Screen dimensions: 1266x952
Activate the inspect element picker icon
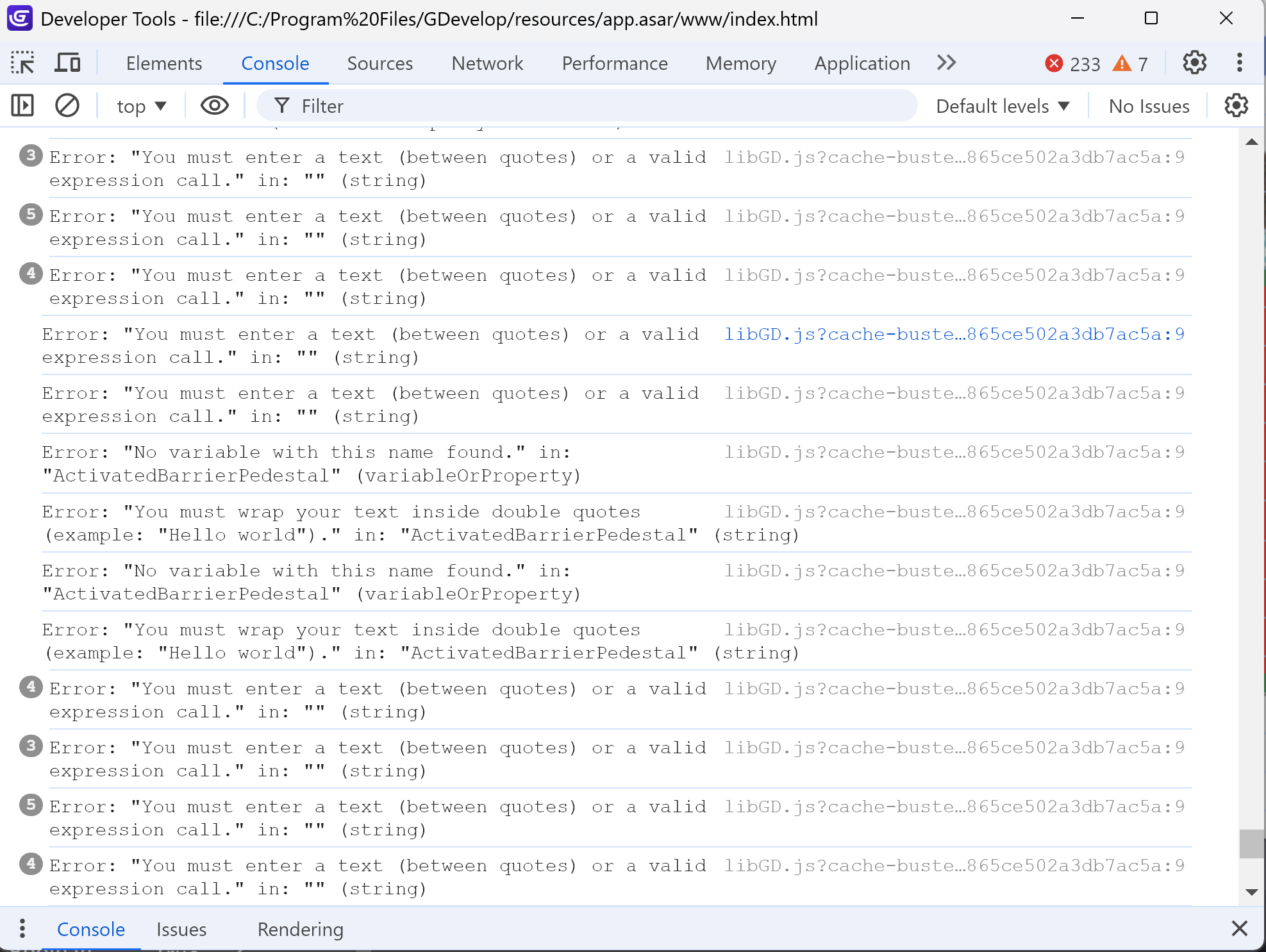point(23,63)
